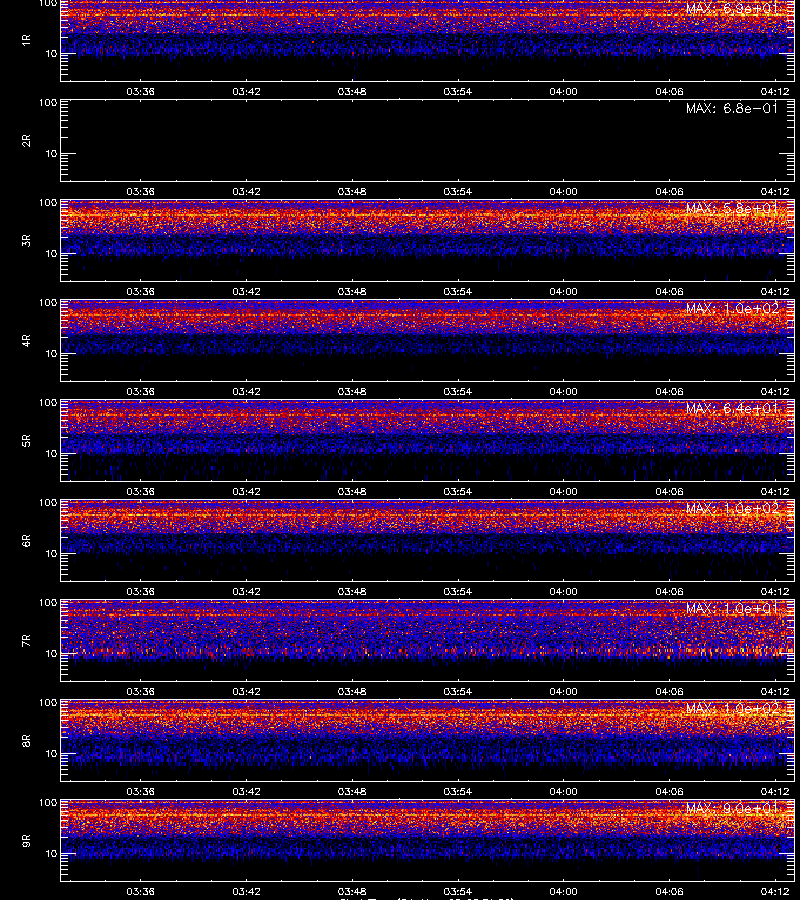Click the 2R panel axis label
Image resolution: width=800 pixels, height=900 pixels.
(x=26, y=141)
